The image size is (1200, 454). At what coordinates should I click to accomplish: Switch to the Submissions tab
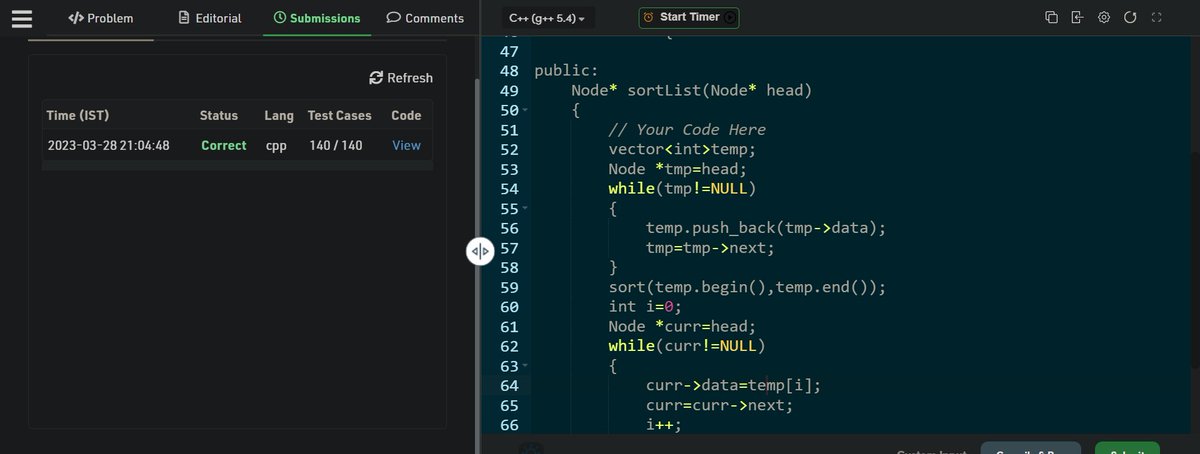(x=317, y=18)
